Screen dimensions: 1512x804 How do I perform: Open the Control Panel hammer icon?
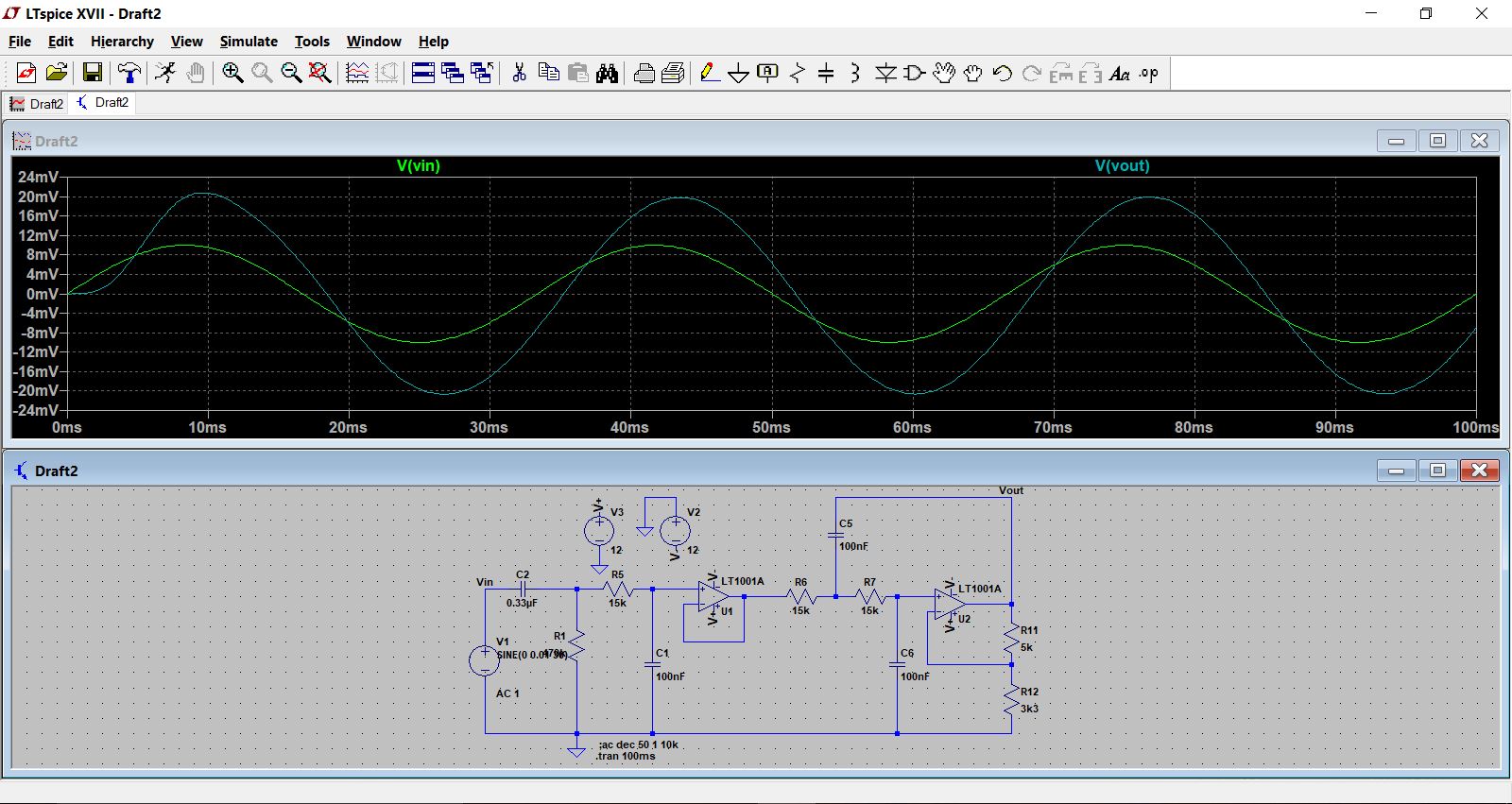(x=129, y=73)
